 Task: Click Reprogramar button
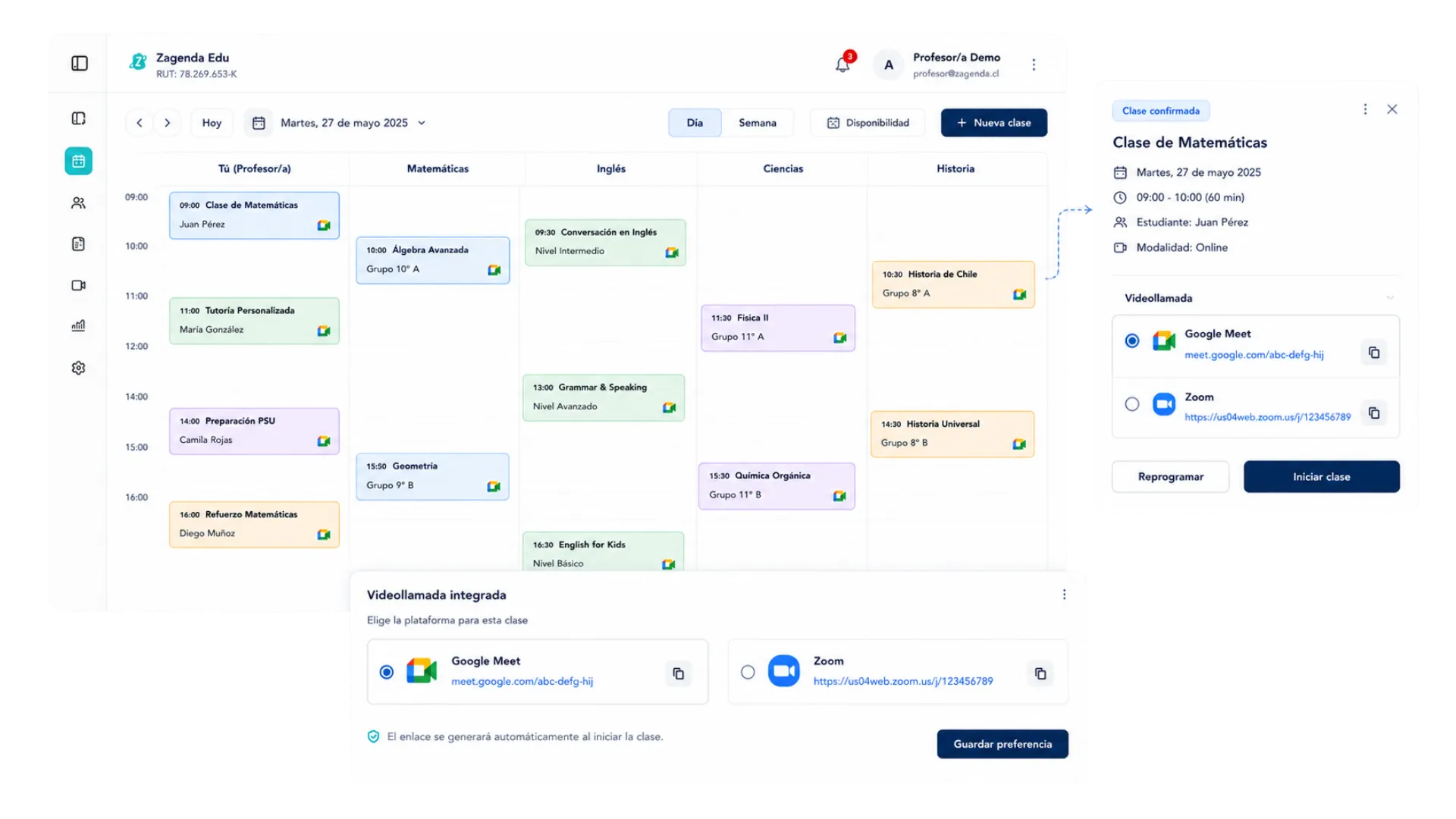pyautogui.click(x=1170, y=477)
